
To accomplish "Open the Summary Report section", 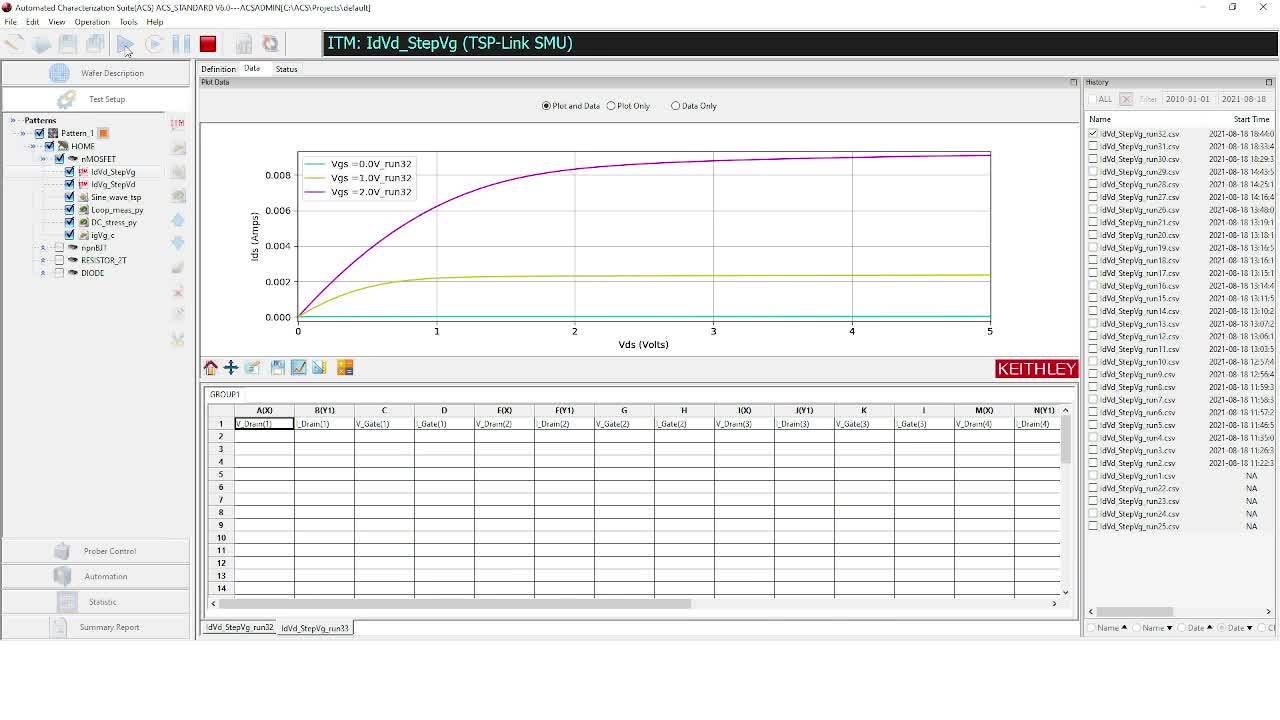I will [x=109, y=627].
